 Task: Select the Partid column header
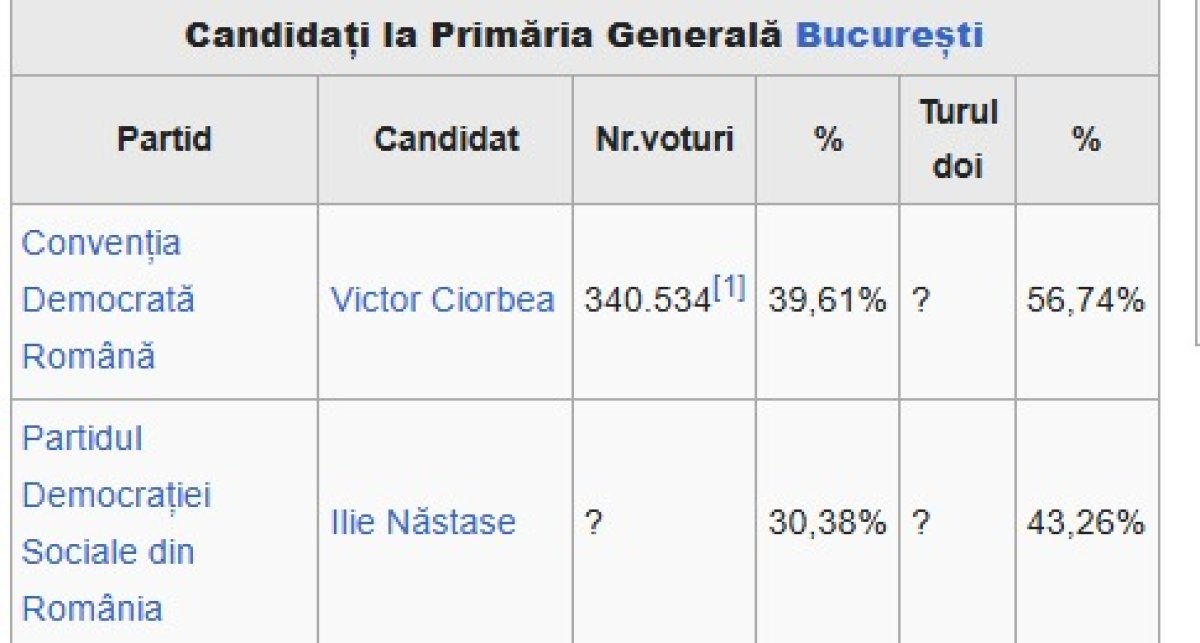(165, 139)
